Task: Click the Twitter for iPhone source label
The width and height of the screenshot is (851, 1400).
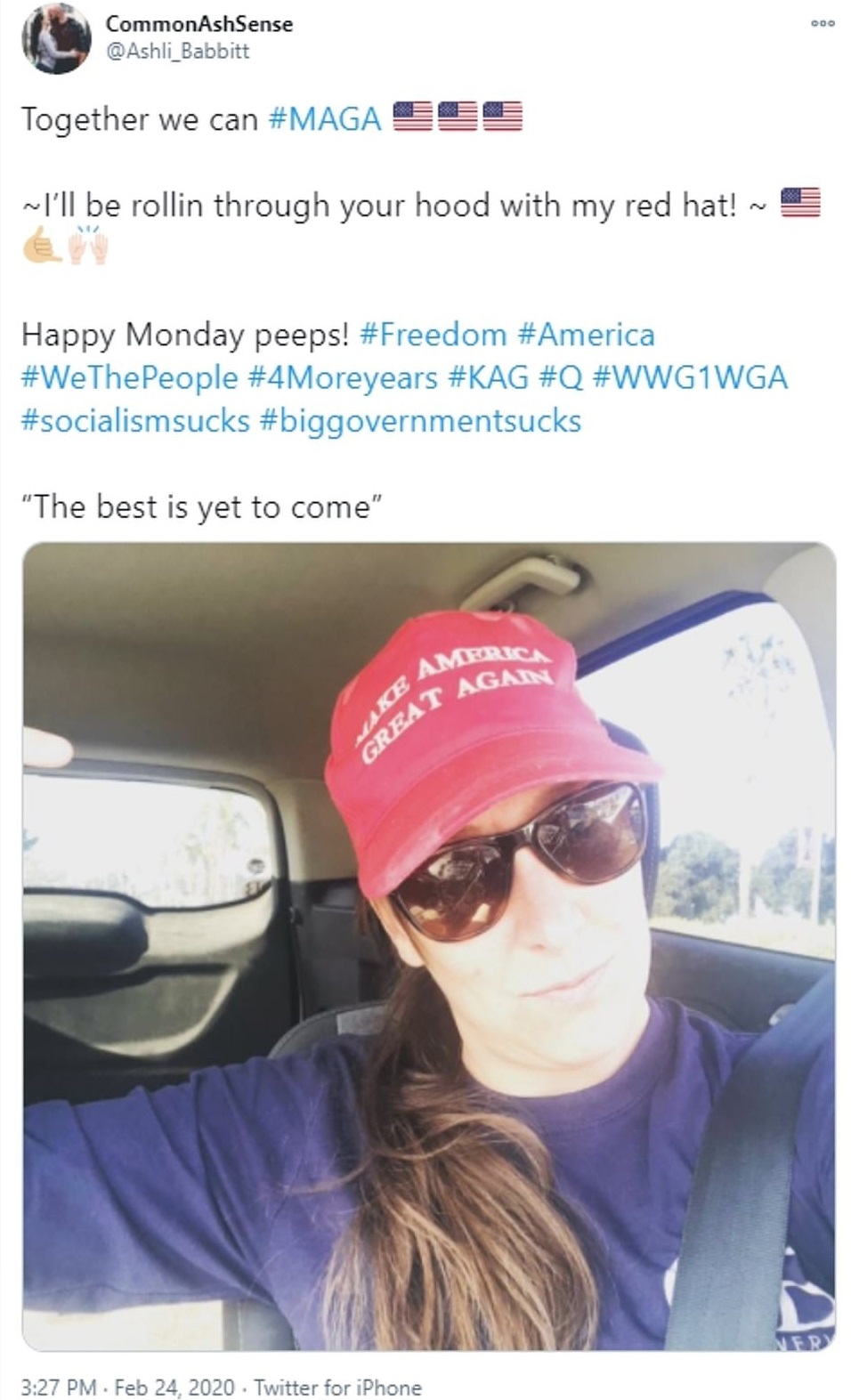Action: click(x=338, y=1387)
